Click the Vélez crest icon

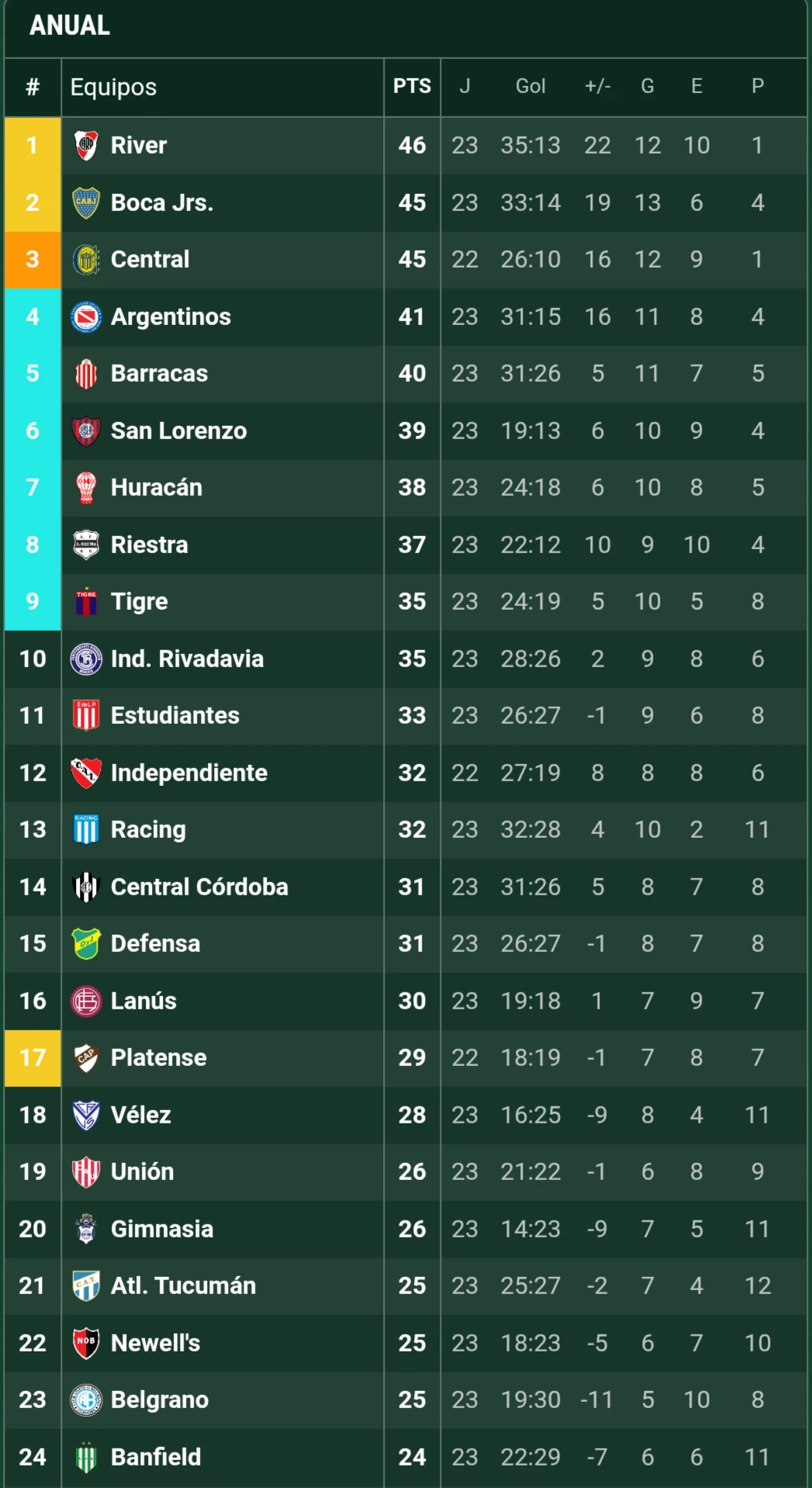pos(86,1115)
